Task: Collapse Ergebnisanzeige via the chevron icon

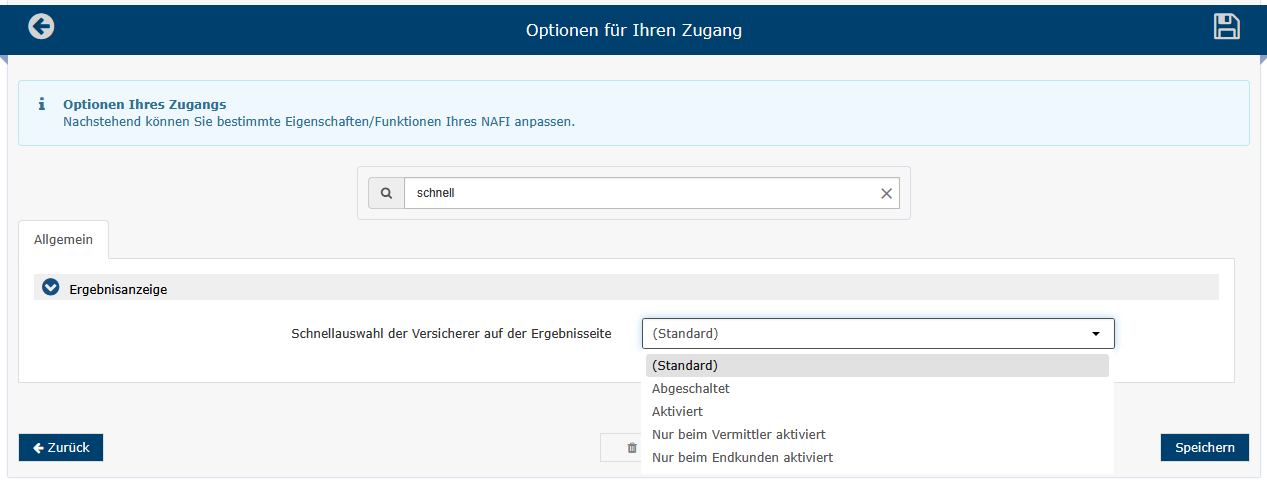Action: (51, 288)
